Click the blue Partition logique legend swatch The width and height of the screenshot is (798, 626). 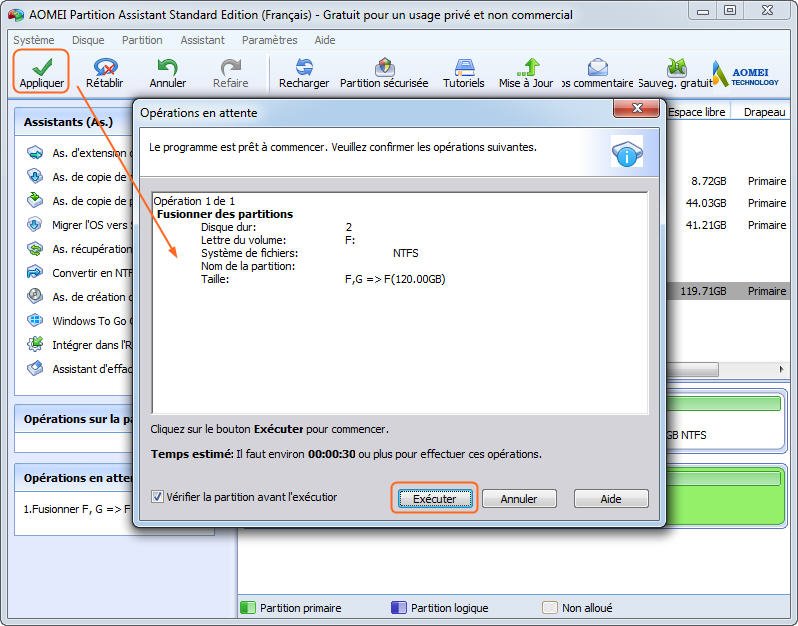tap(398, 608)
